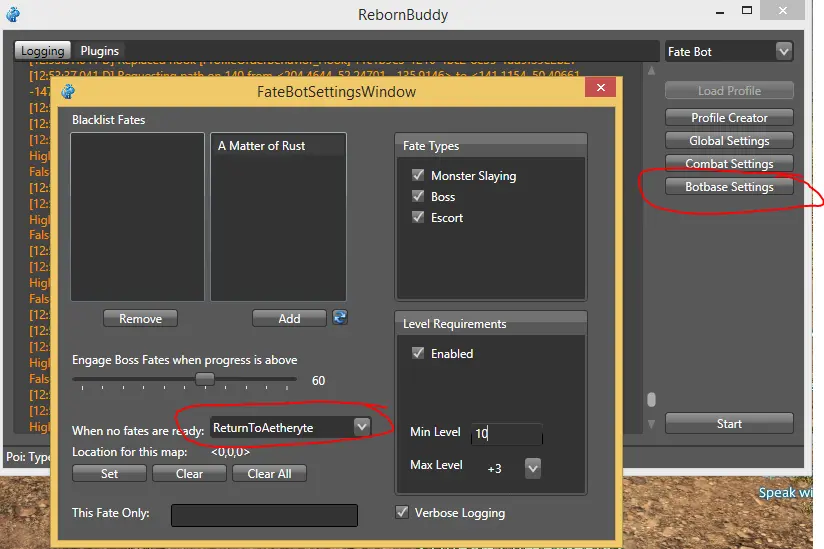Click the Start button
Viewport: 824px width, 549px height.
[729, 423]
